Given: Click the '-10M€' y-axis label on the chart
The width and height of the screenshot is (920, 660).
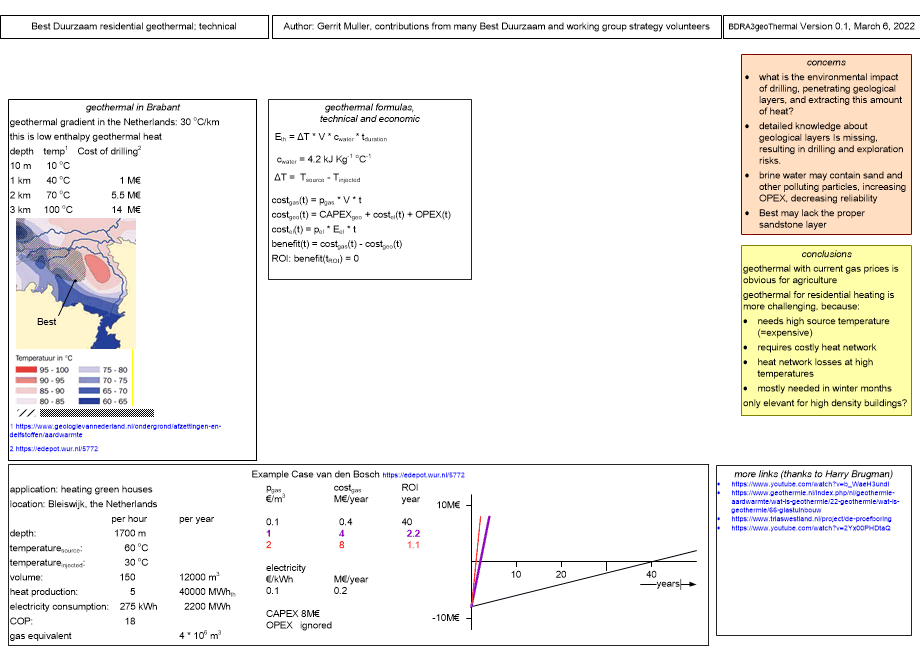Looking at the screenshot, I should click(x=446, y=618).
